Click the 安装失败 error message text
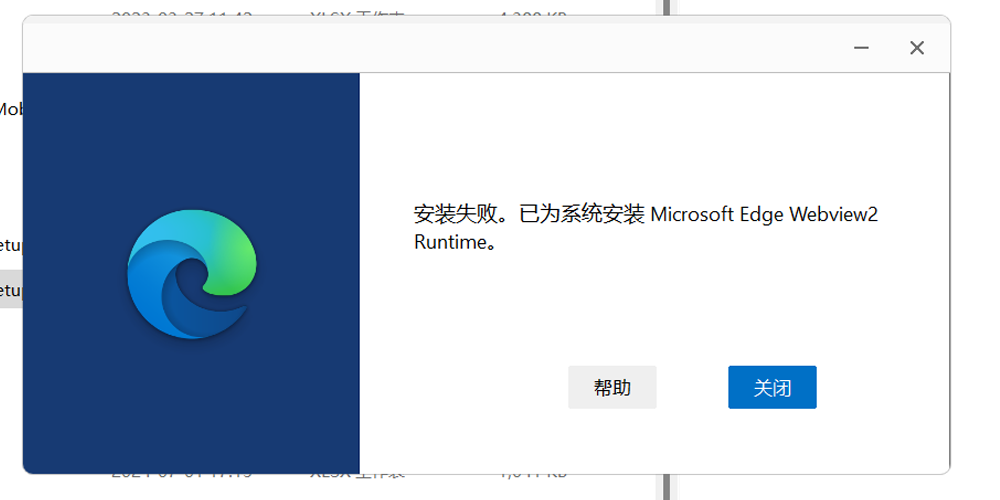Image resolution: width=1000 pixels, height=500 pixels. (645, 228)
